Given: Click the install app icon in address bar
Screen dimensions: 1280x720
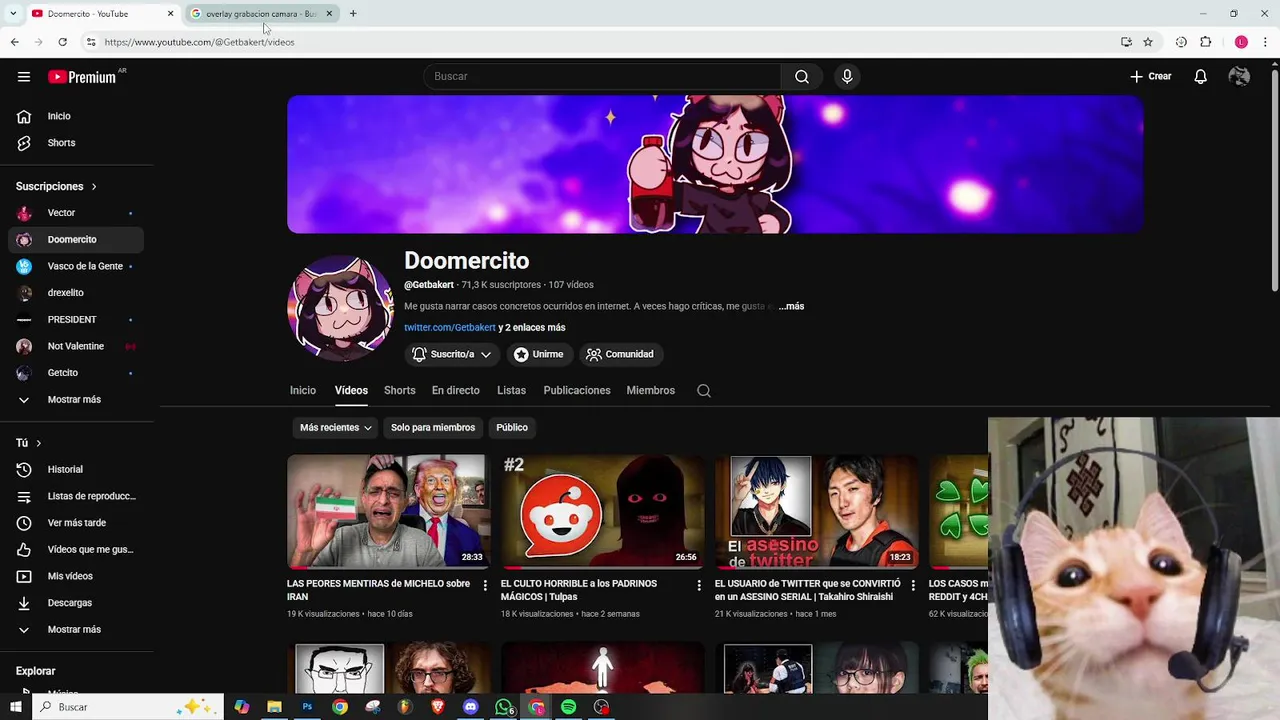Looking at the screenshot, I should [x=1126, y=42].
